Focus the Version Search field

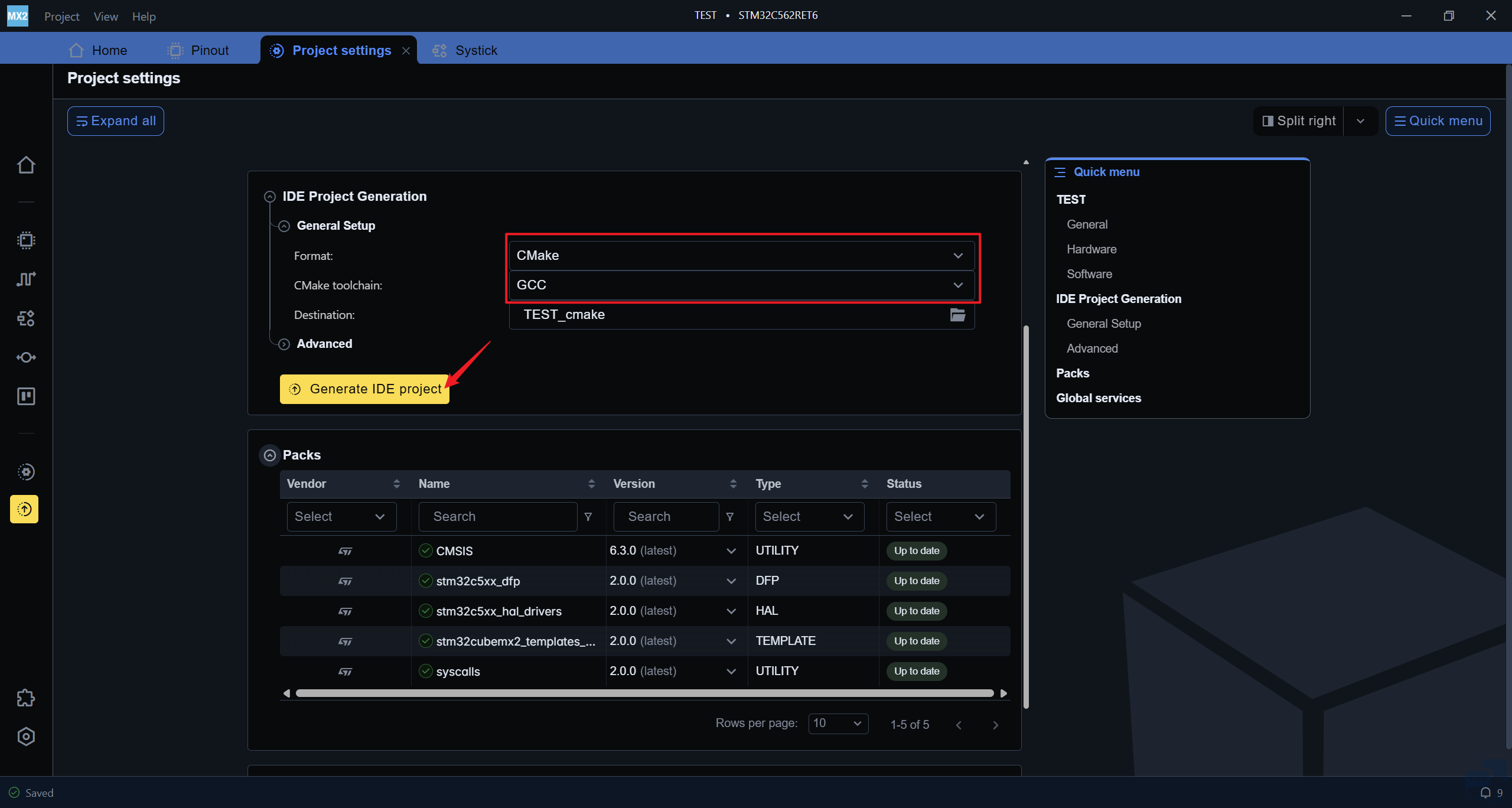coord(666,517)
